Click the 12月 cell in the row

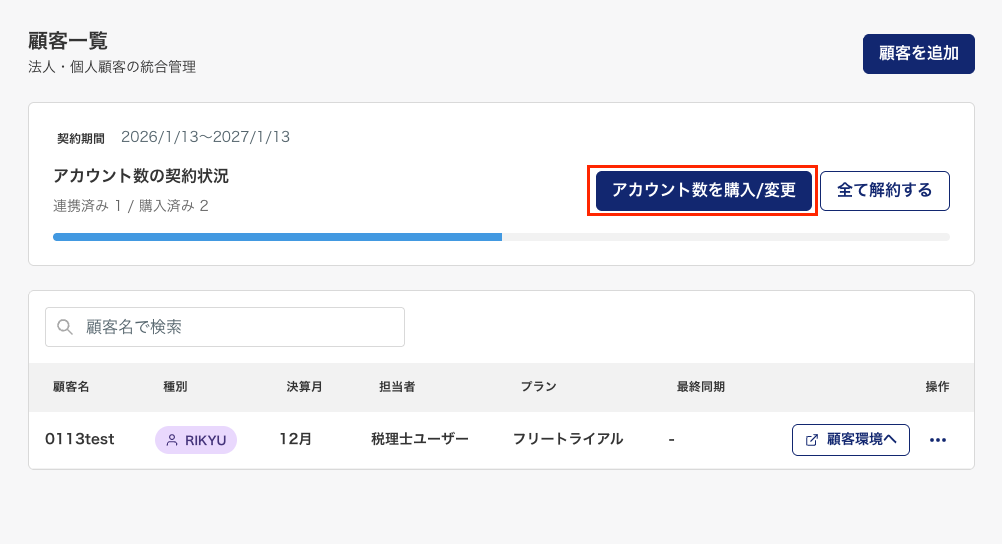(296, 439)
